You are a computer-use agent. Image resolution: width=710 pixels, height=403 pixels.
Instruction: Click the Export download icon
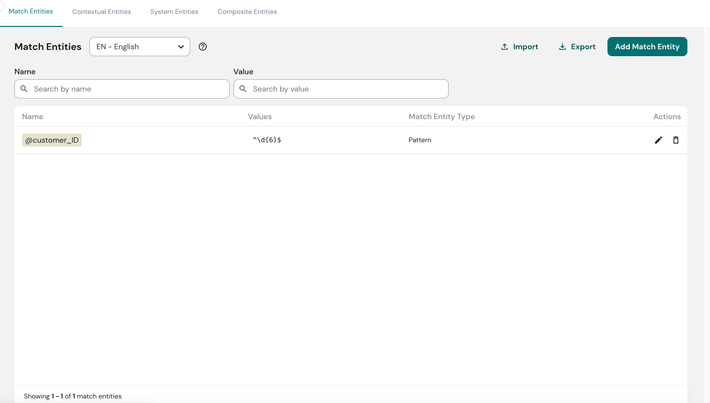point(562,47)
